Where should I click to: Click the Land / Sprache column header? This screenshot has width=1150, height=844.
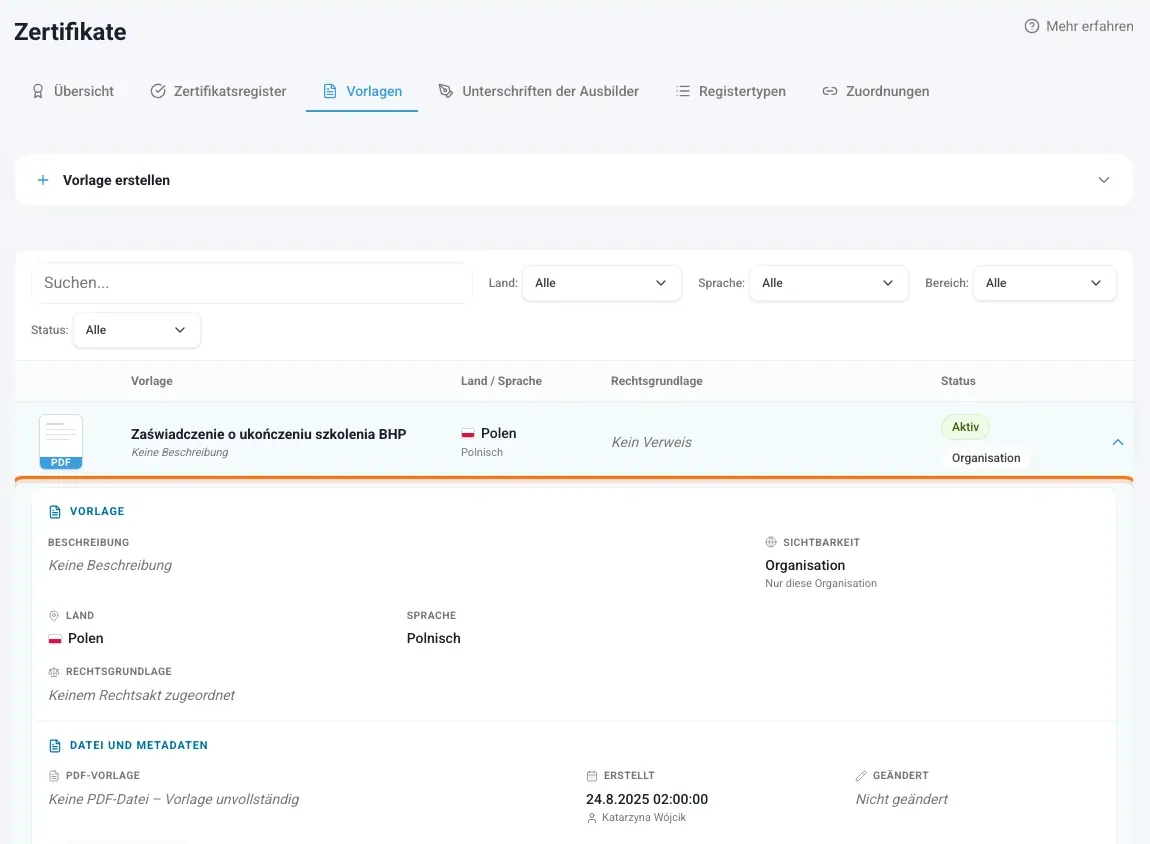click(502, 381)
